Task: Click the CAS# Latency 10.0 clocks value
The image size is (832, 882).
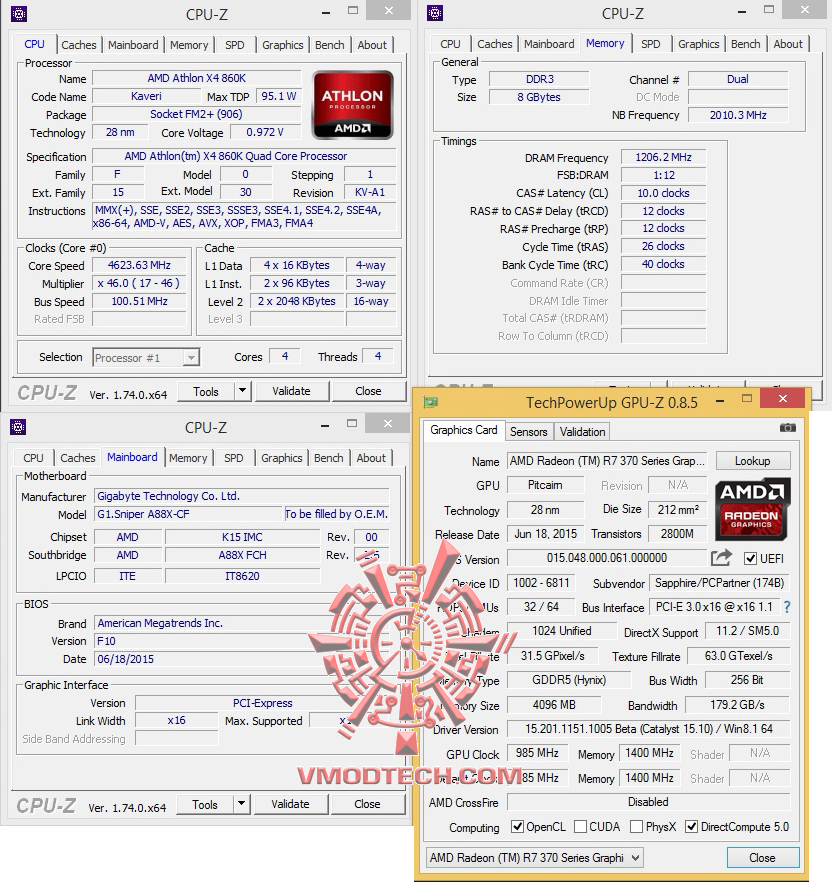Action: point(663,193)
